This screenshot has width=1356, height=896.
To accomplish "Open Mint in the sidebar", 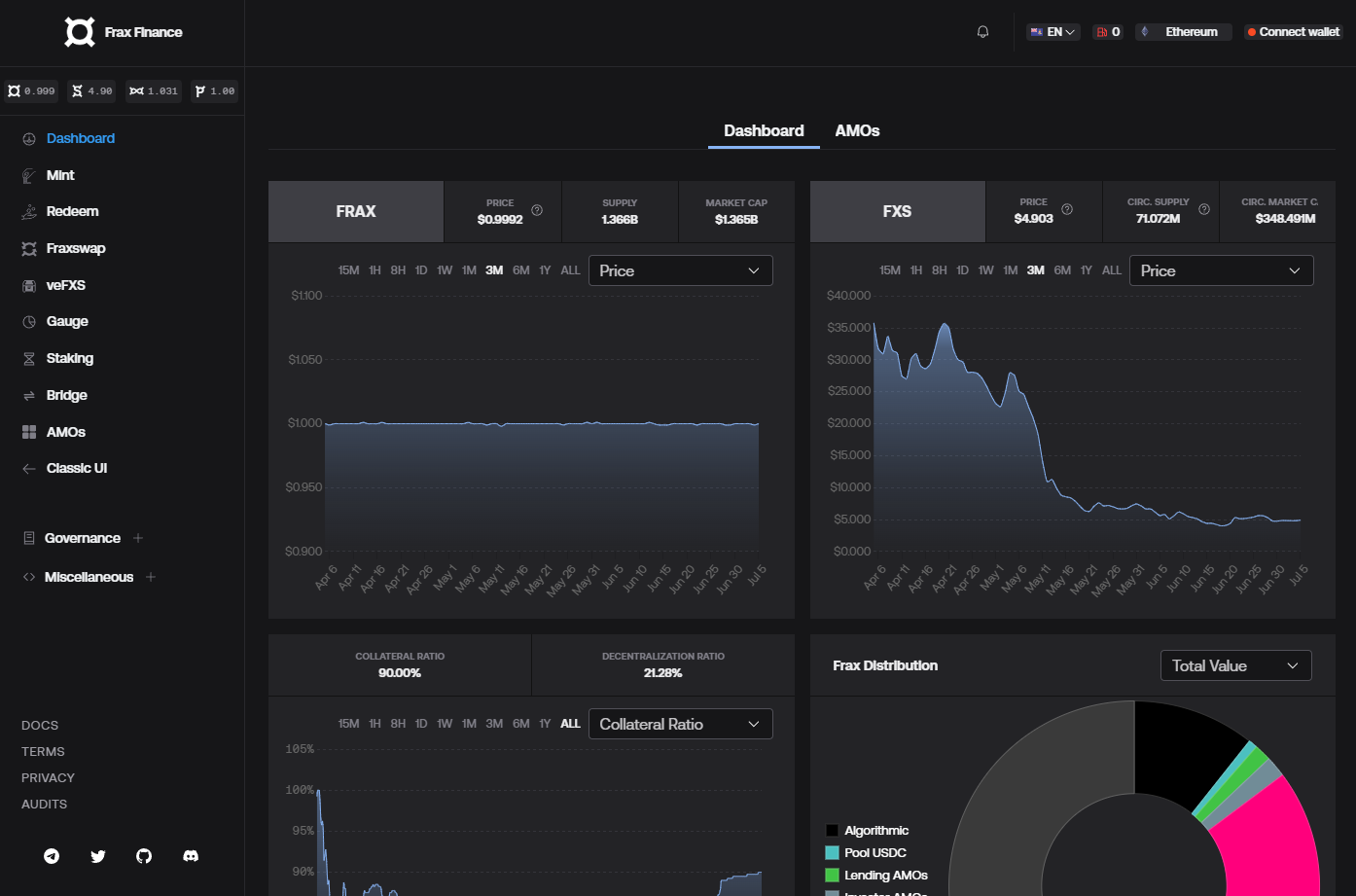I will (x=60, y=175).
